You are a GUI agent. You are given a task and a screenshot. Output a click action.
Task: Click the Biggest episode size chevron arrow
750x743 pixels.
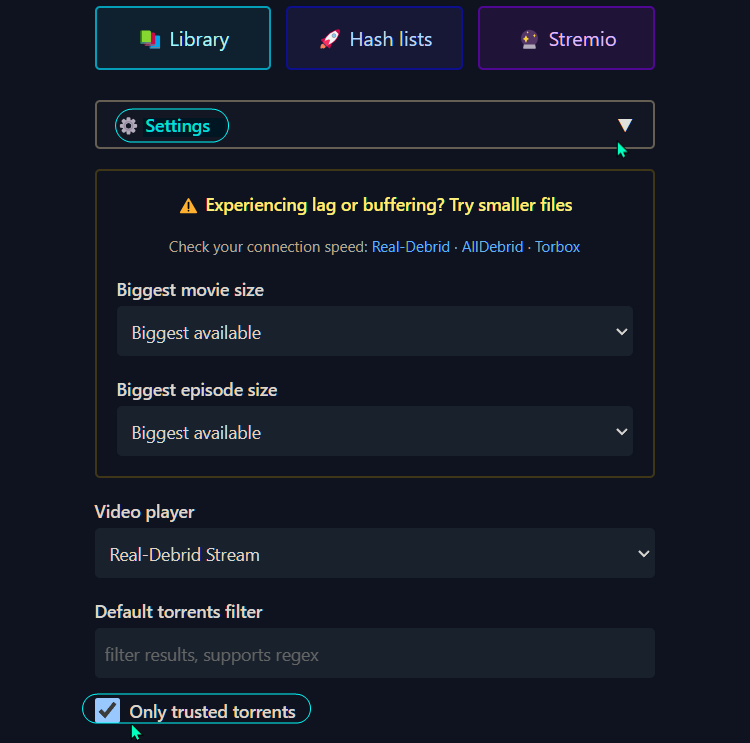point(621,432)
